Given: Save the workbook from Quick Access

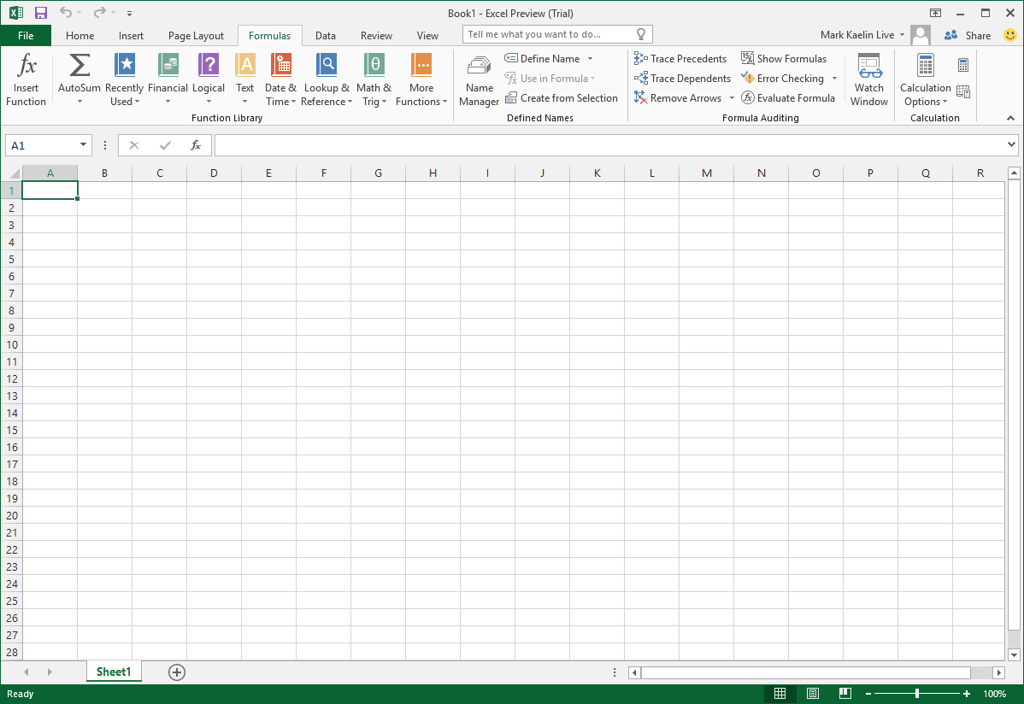Looking at the screenshot, I should click(40, 12).
